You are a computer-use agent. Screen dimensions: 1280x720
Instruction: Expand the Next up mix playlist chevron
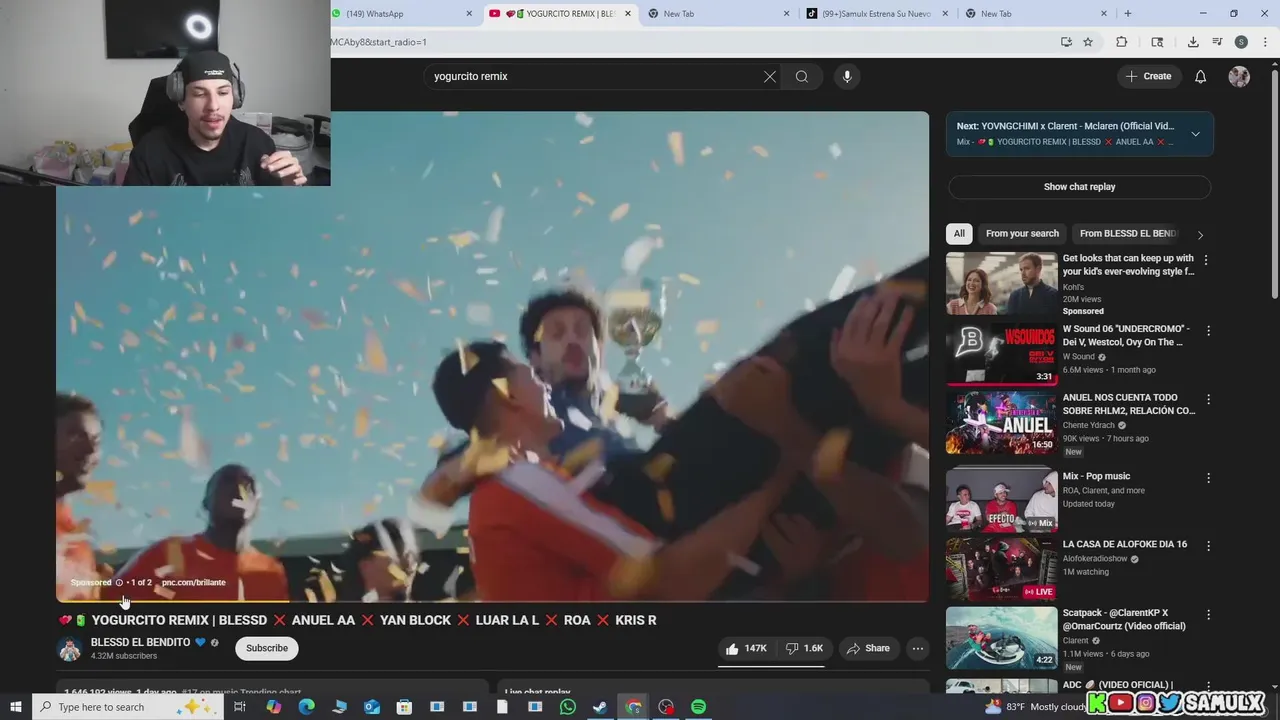(1195, 134)
